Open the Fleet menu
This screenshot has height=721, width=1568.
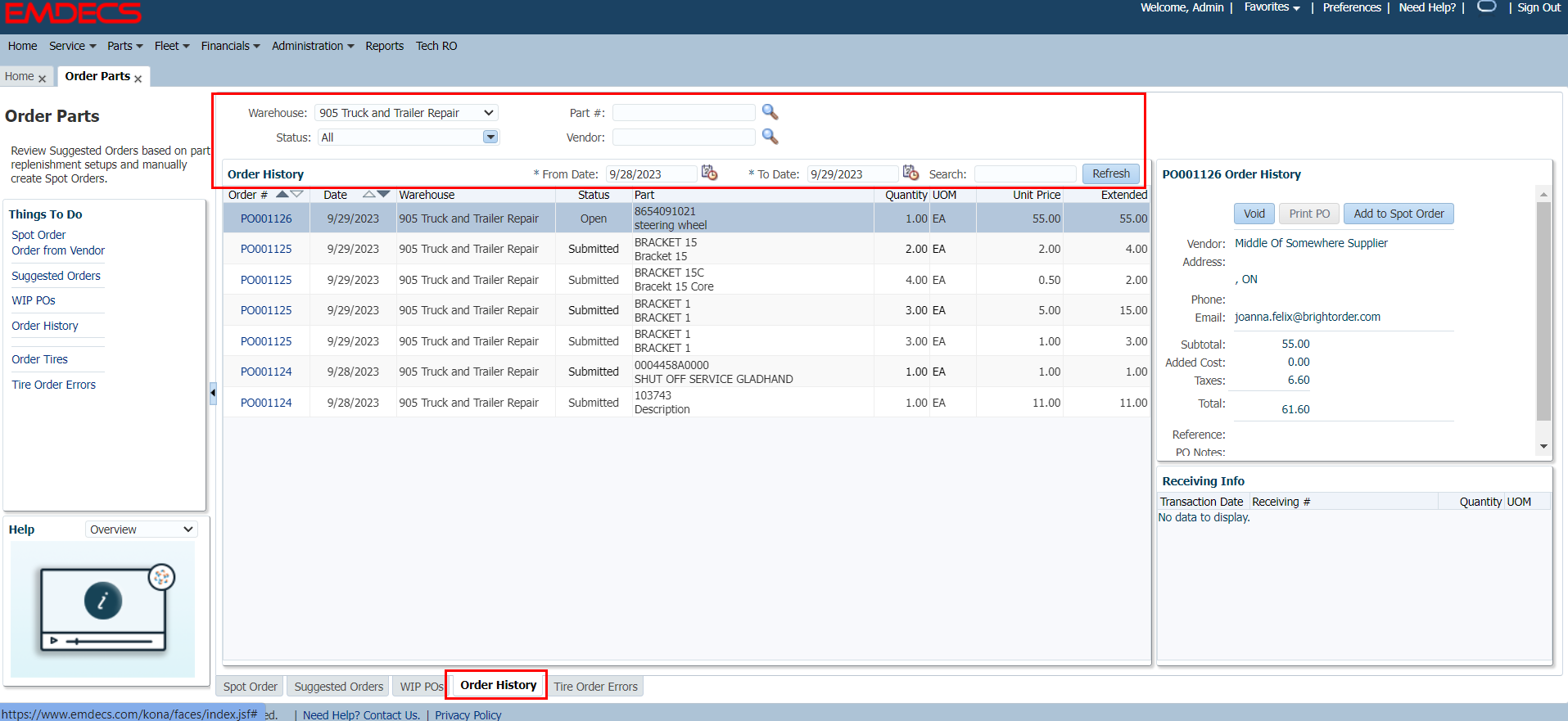(172, 46)
